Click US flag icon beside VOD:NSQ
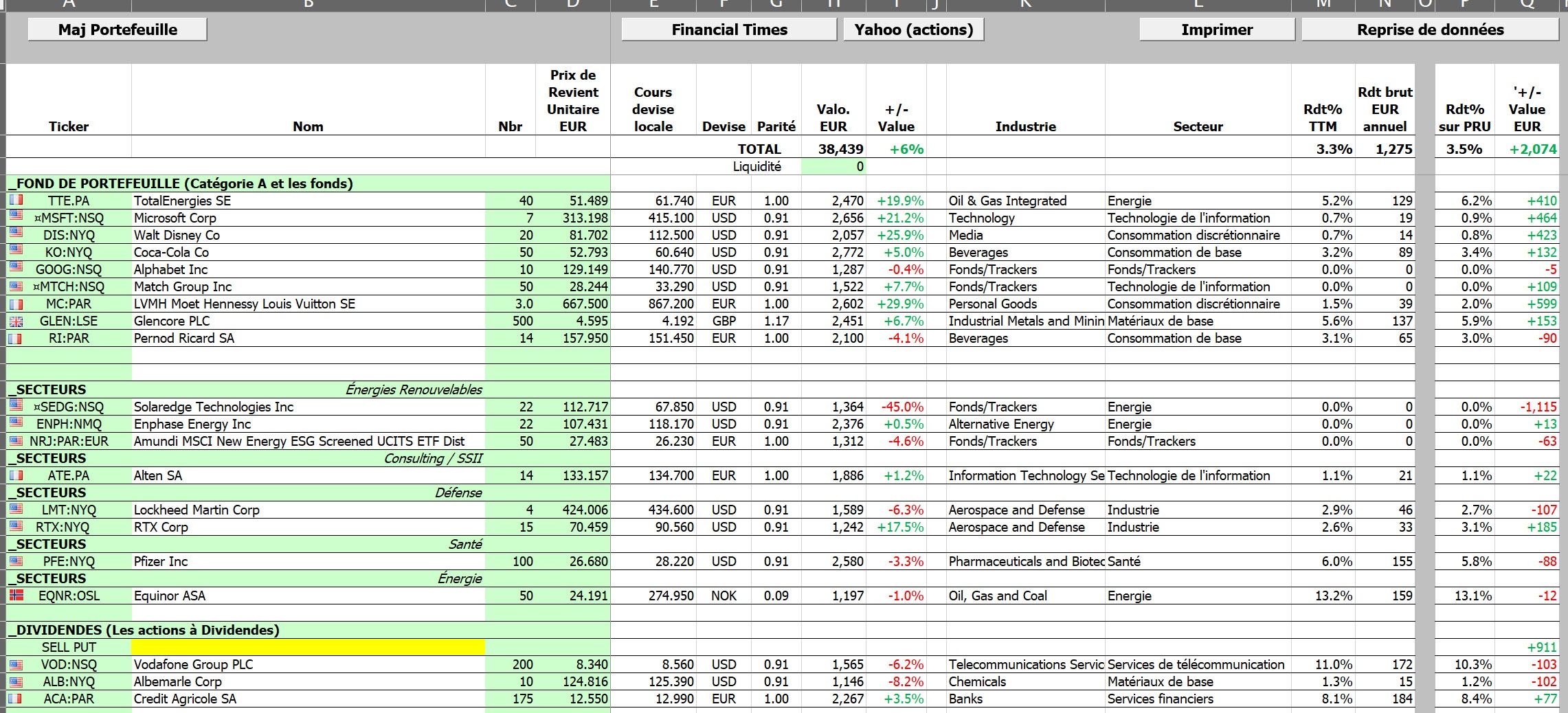 (x=16, y=664)
